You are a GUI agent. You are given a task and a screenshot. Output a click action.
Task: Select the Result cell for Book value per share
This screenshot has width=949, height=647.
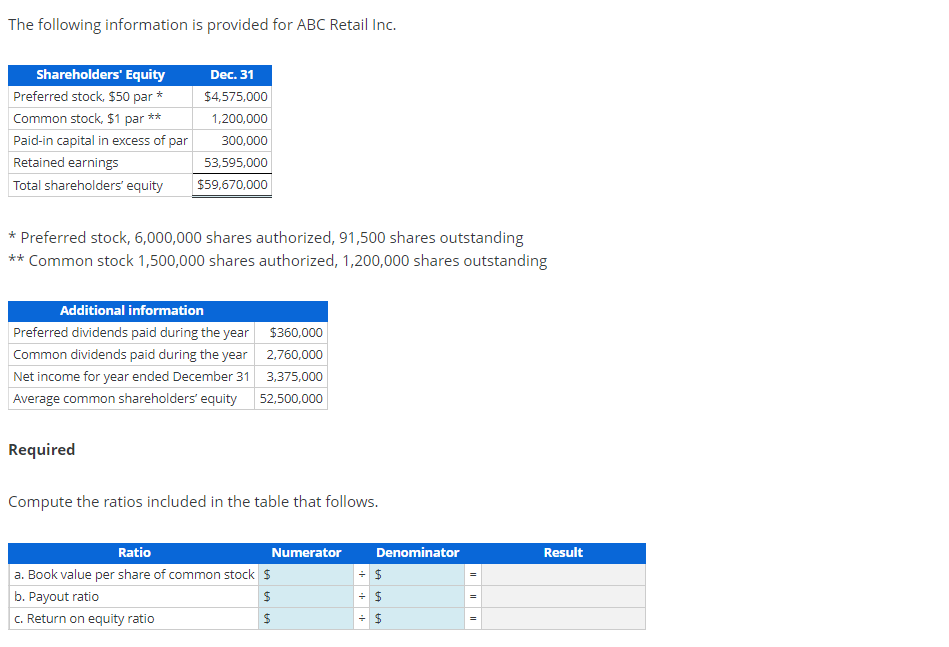pos(563,574)
